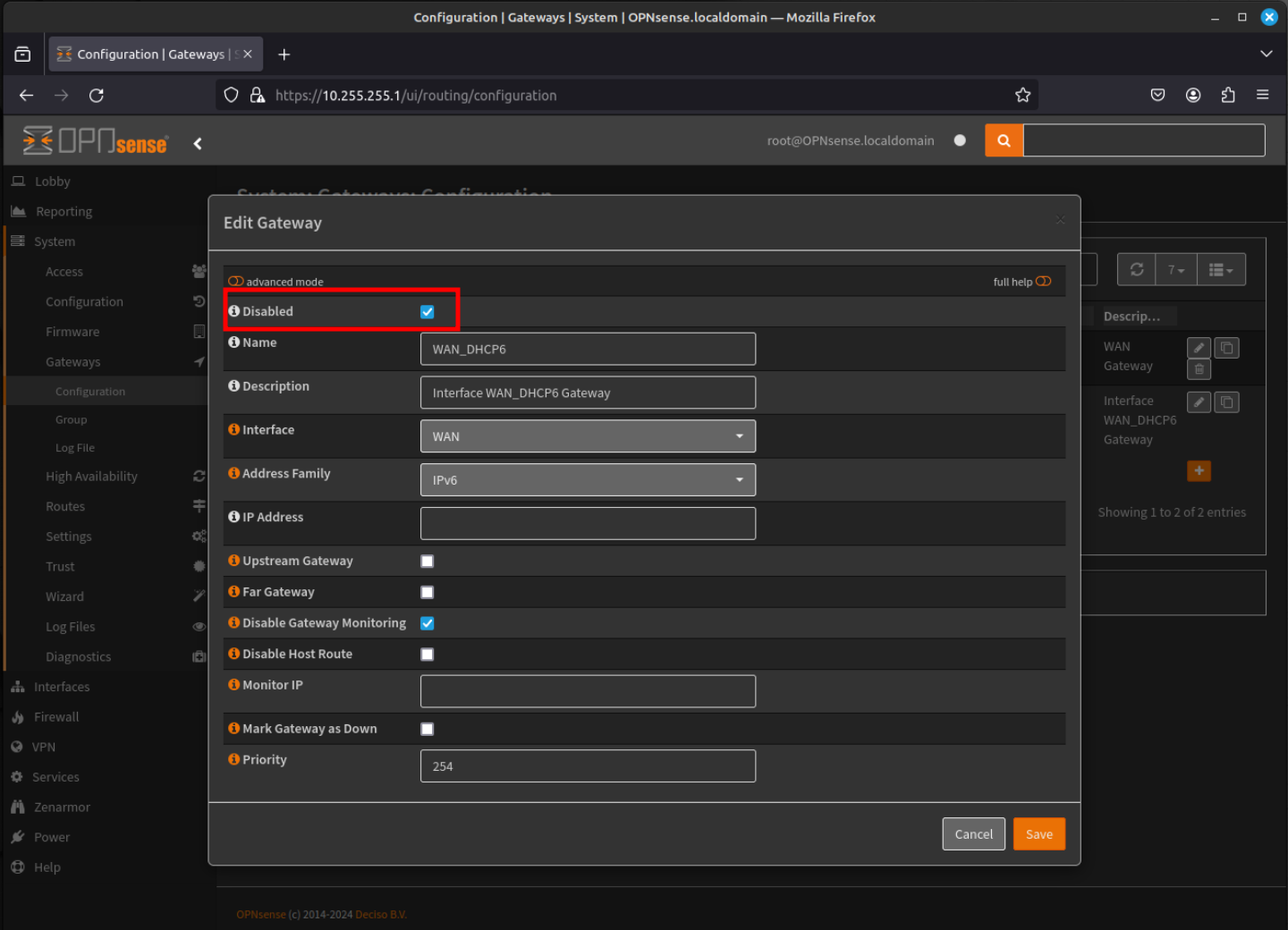Viewport: 1288px width, 930px height.
Task: Open Firefox extensions puzzle icon
Action: point(1228,95)
